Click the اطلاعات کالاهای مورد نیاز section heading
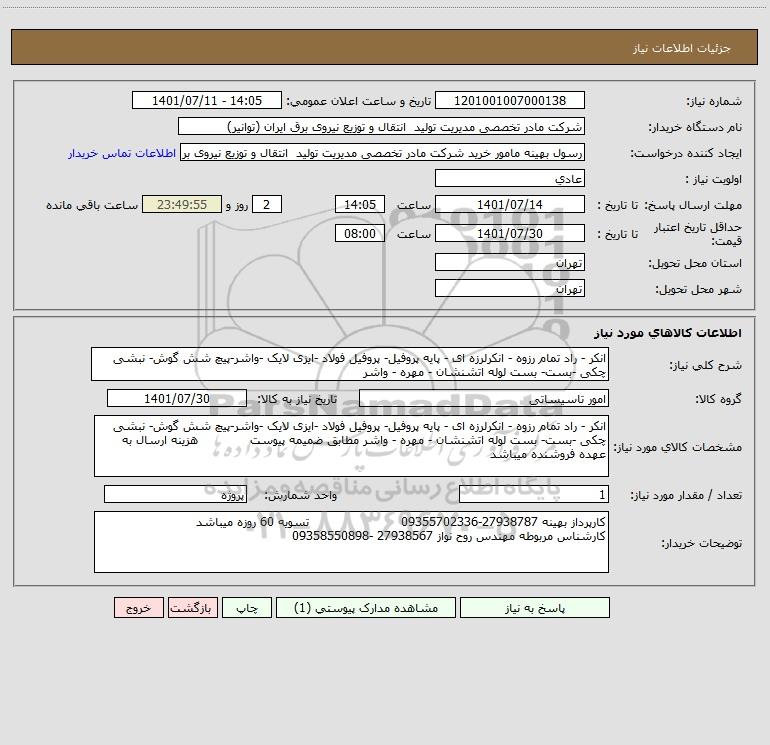Screen dimensions: 770x745 point(667,333)
